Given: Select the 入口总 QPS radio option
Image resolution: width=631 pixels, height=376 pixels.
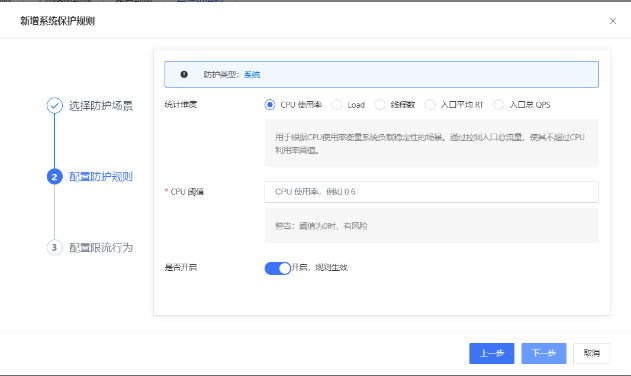Looking at the screenshot, I should pos(499,105).
